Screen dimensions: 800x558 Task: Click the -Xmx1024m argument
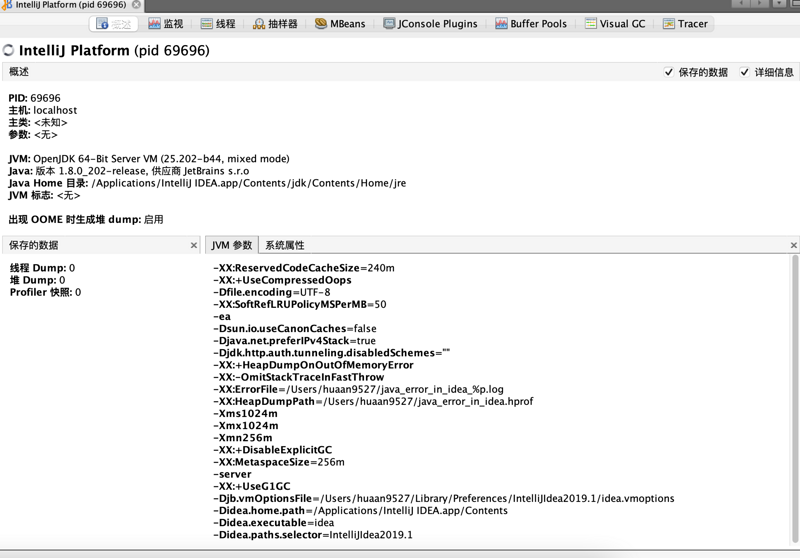pyautogui.click(x=246, y=425)
